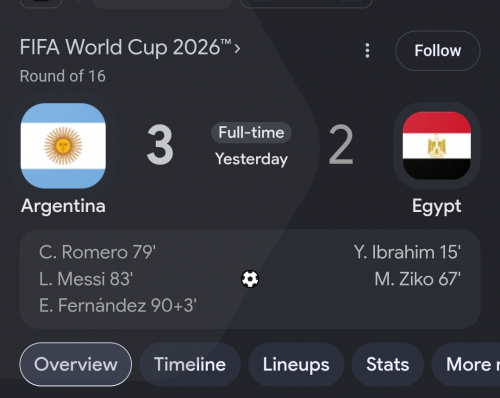This screenshot has height=398, width=500.
Task: Select the Full-time status badge
Action: click(251, 133)
